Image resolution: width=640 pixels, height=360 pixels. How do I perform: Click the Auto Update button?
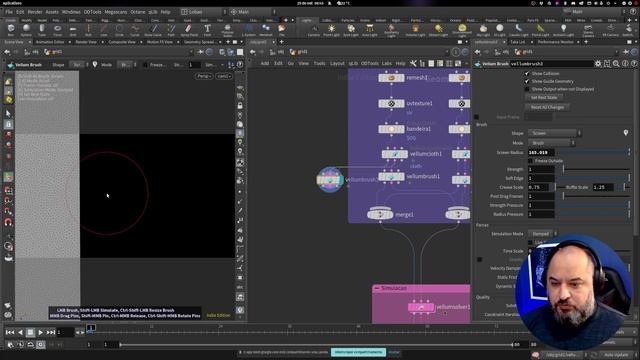click(x=616, y=355)
